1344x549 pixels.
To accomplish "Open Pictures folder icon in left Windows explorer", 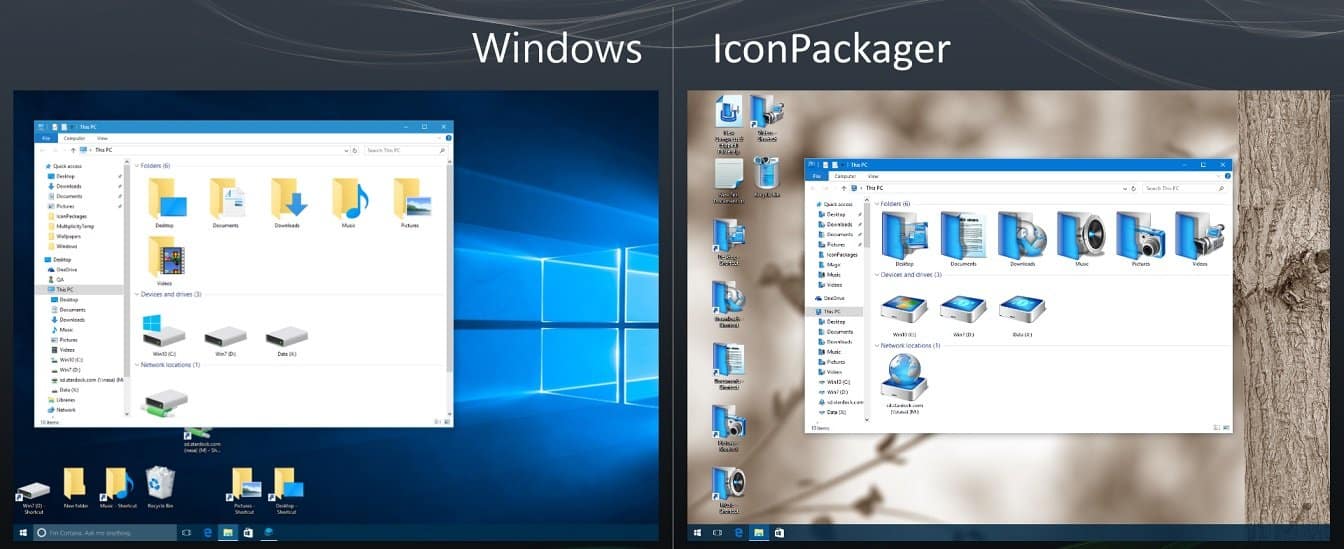I will [x=410, y=200].
